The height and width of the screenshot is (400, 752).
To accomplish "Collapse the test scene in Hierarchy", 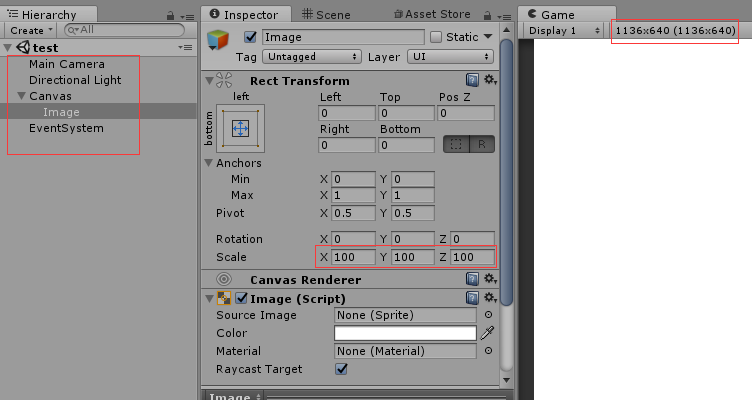I will [x=8, y=47].
